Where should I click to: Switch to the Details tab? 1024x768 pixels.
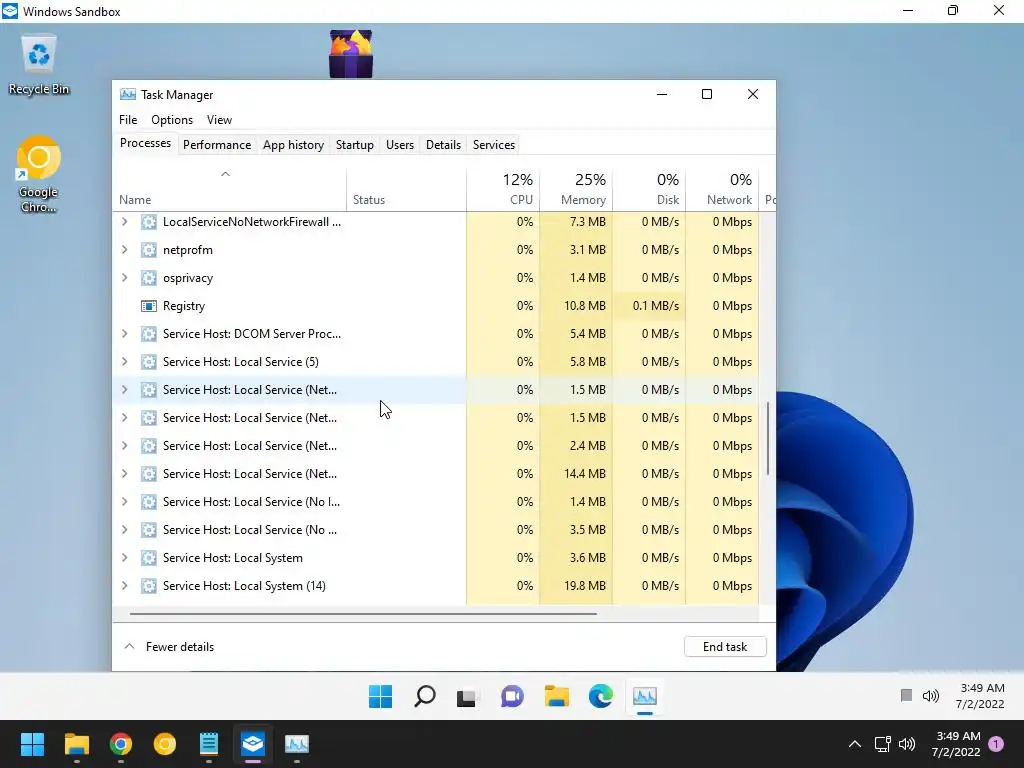443,144
